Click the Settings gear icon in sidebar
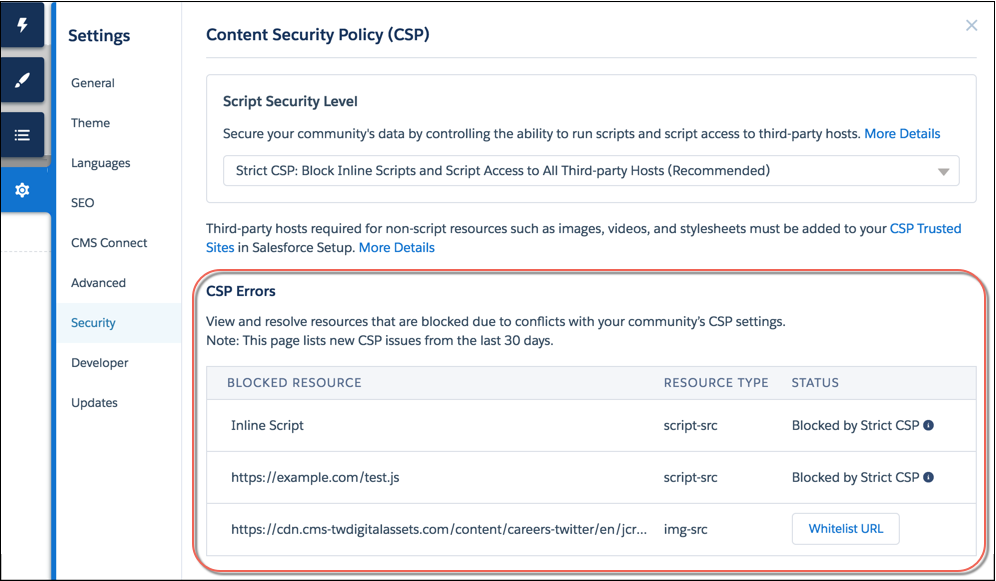 (x=22, y=190)
